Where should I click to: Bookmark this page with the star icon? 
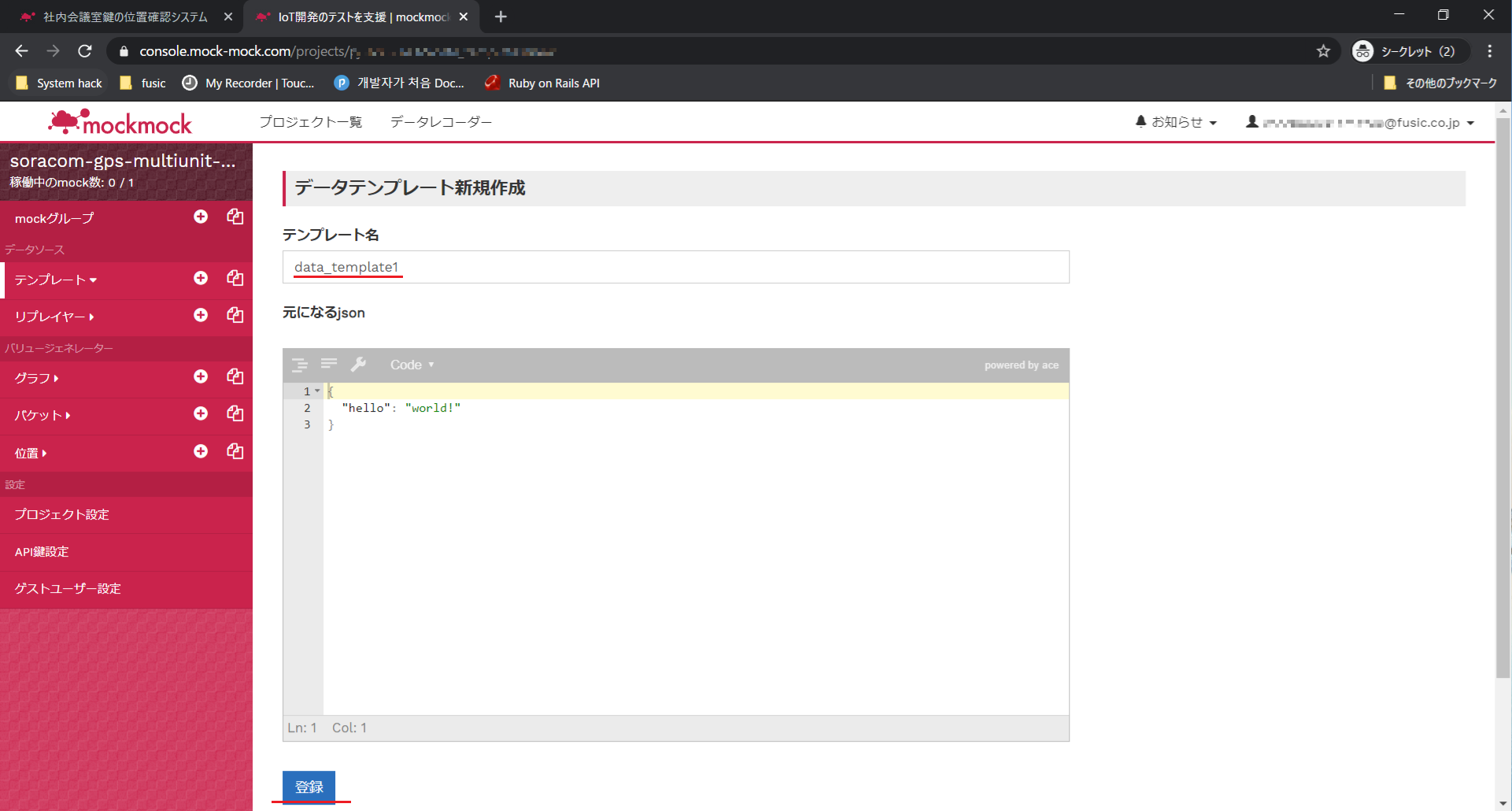1323,51
